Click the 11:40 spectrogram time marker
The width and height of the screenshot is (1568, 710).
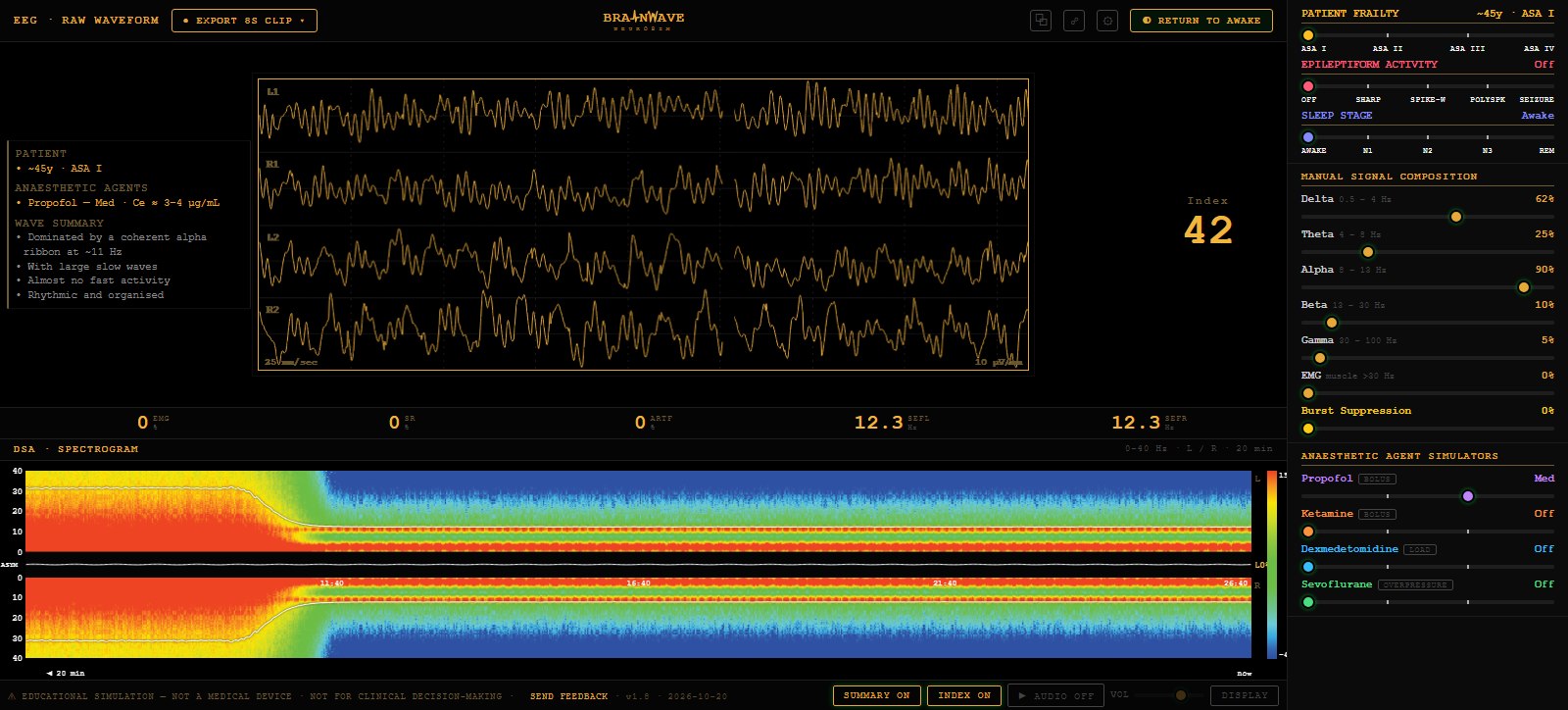[x=332, y=583]
